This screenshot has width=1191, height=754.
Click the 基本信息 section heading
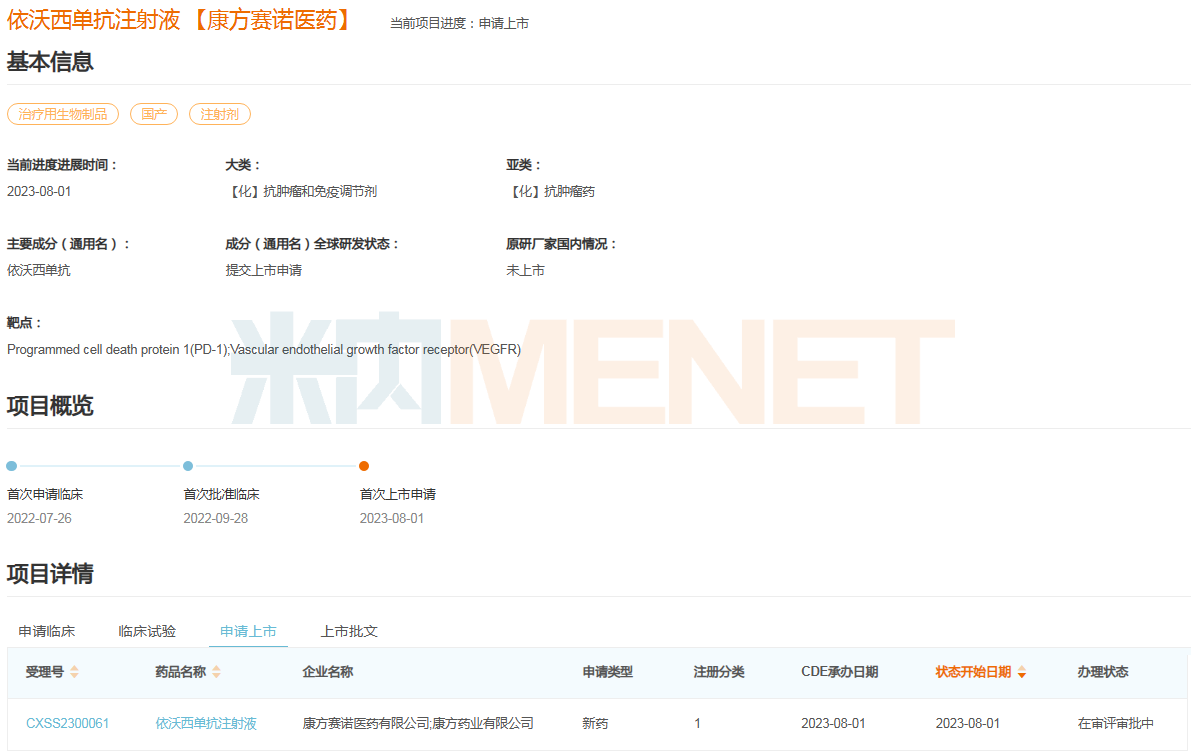click(50, 62)
